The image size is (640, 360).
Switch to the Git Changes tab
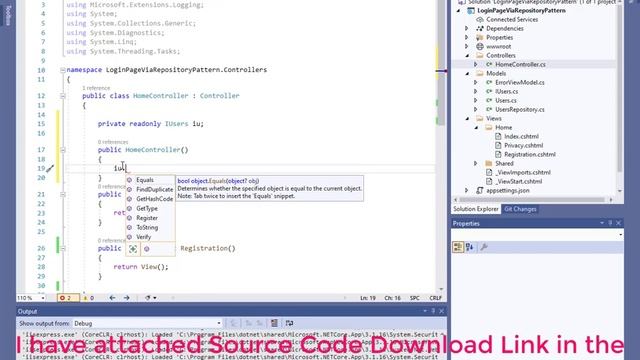tap(520, 209)
